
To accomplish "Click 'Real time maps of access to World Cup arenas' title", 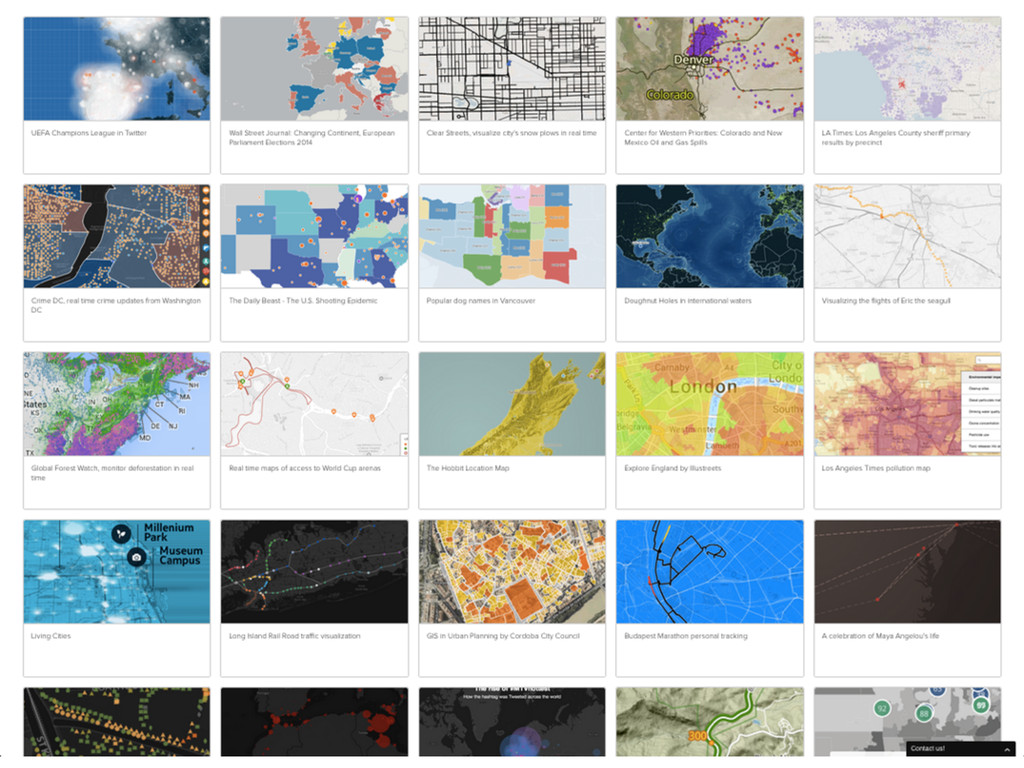I will click(304, 468).
